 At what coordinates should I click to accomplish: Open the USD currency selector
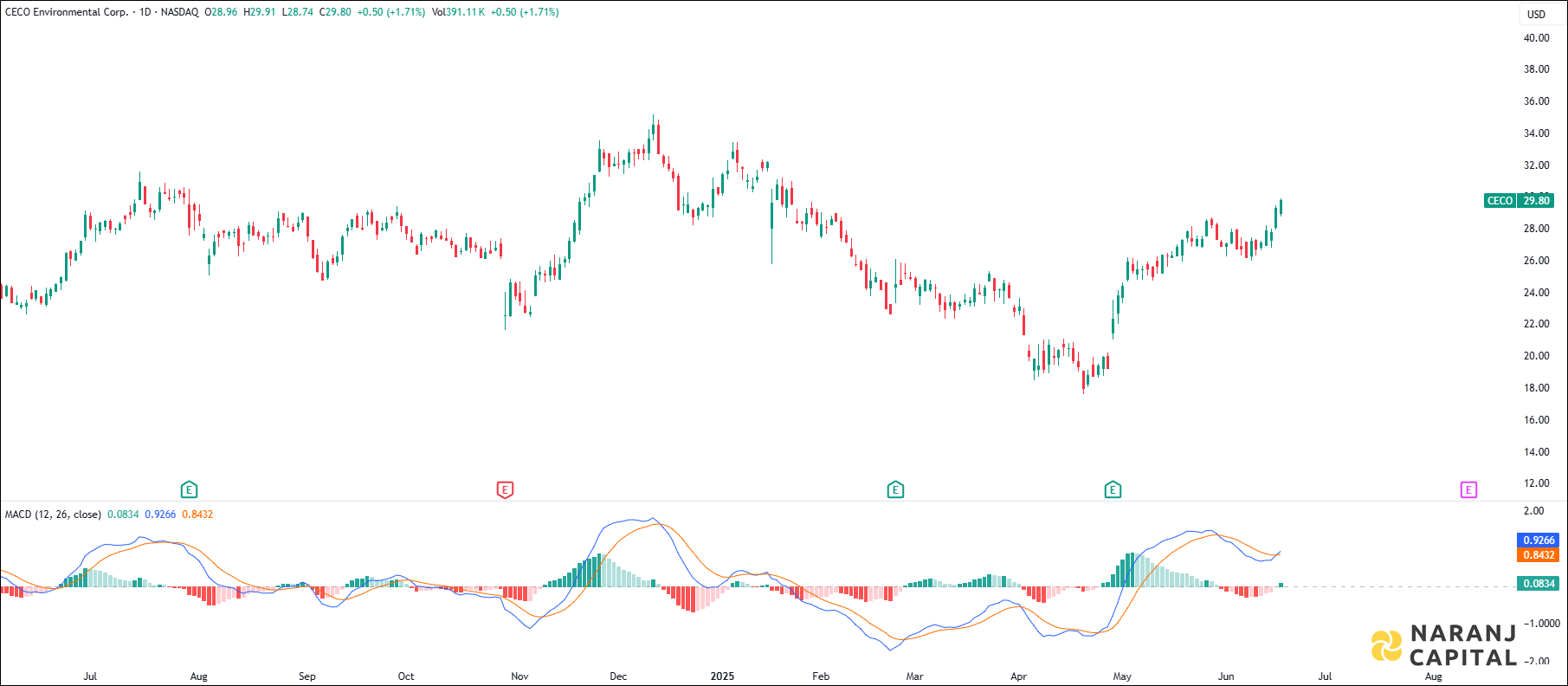pyautogui.click(x=1536, y=14)
